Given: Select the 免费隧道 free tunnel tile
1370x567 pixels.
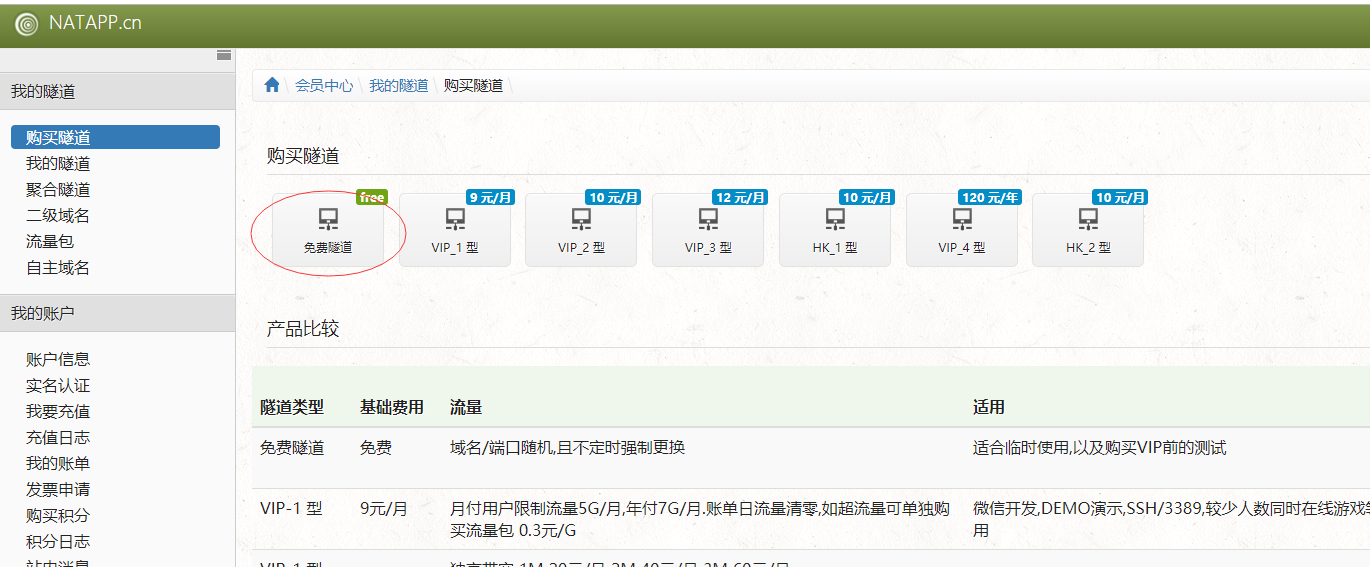Looking at the screenshot, I should (x=328, y=230).
